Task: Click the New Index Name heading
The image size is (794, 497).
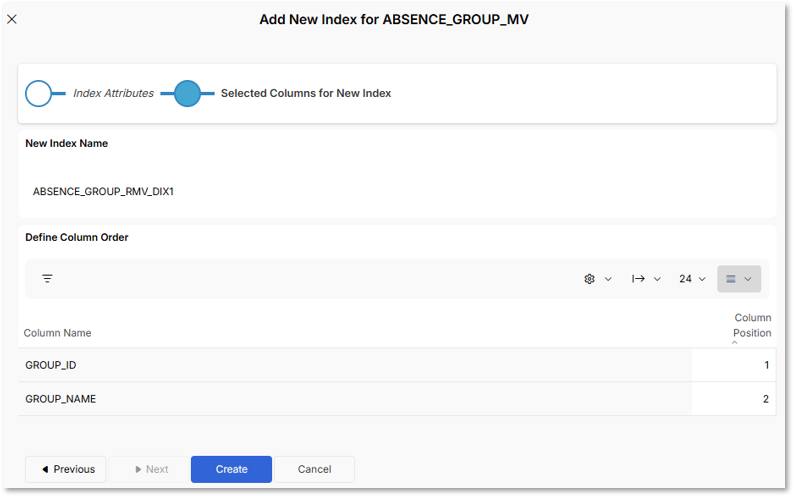Action: click(x=66, y=143)
